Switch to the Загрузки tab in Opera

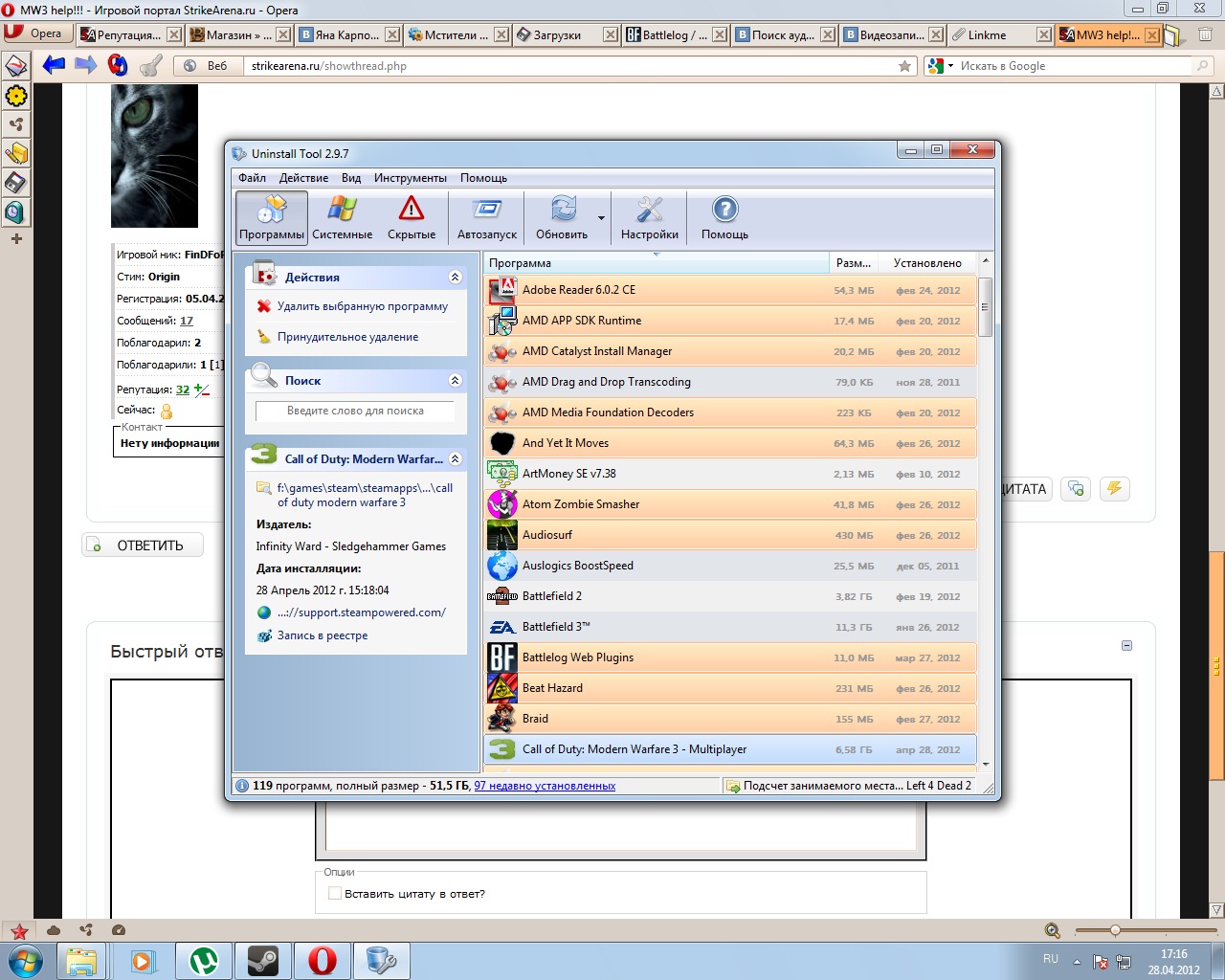(566, 34)
